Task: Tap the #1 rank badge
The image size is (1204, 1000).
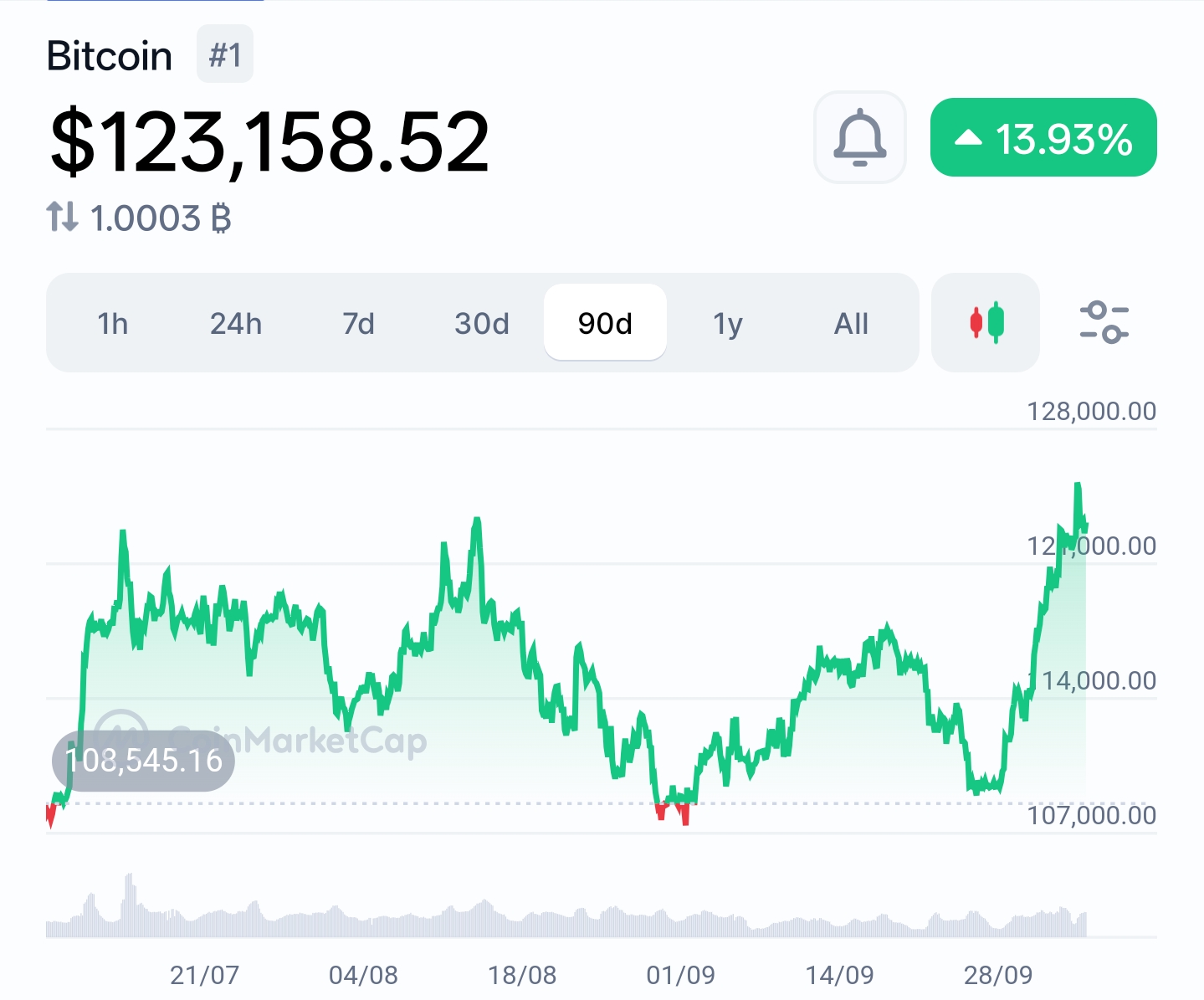Action: tap(225, 55)
